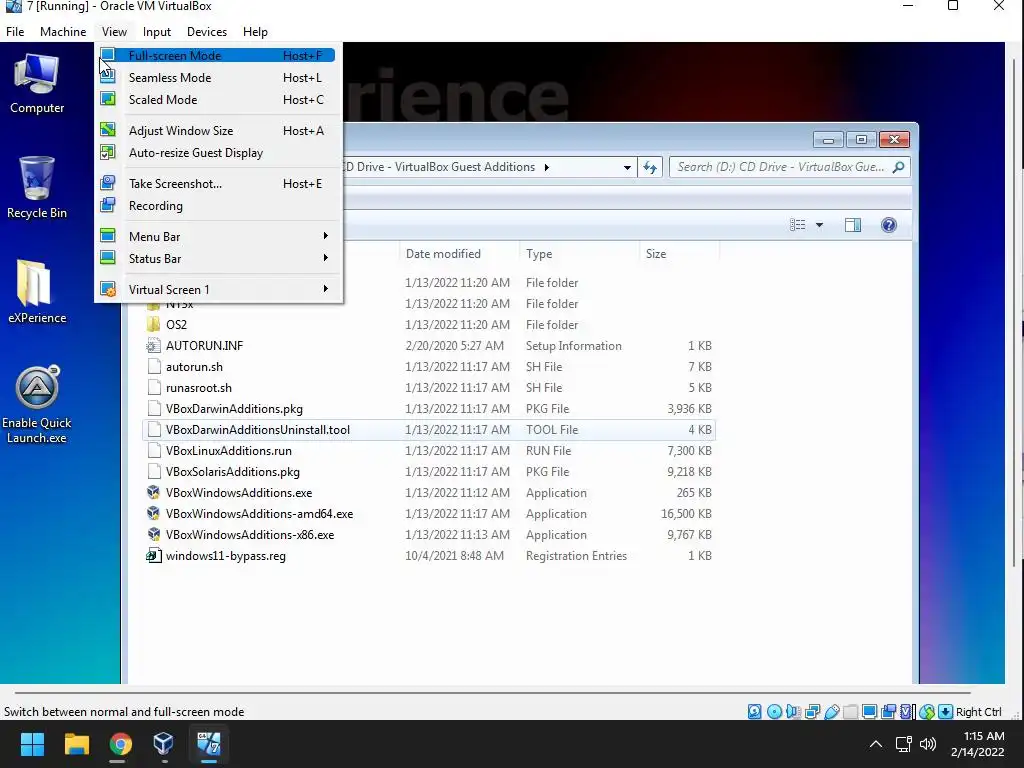Expand VirtualBox Guest Additions breadcrumb arrow

(x=547, y=167)
